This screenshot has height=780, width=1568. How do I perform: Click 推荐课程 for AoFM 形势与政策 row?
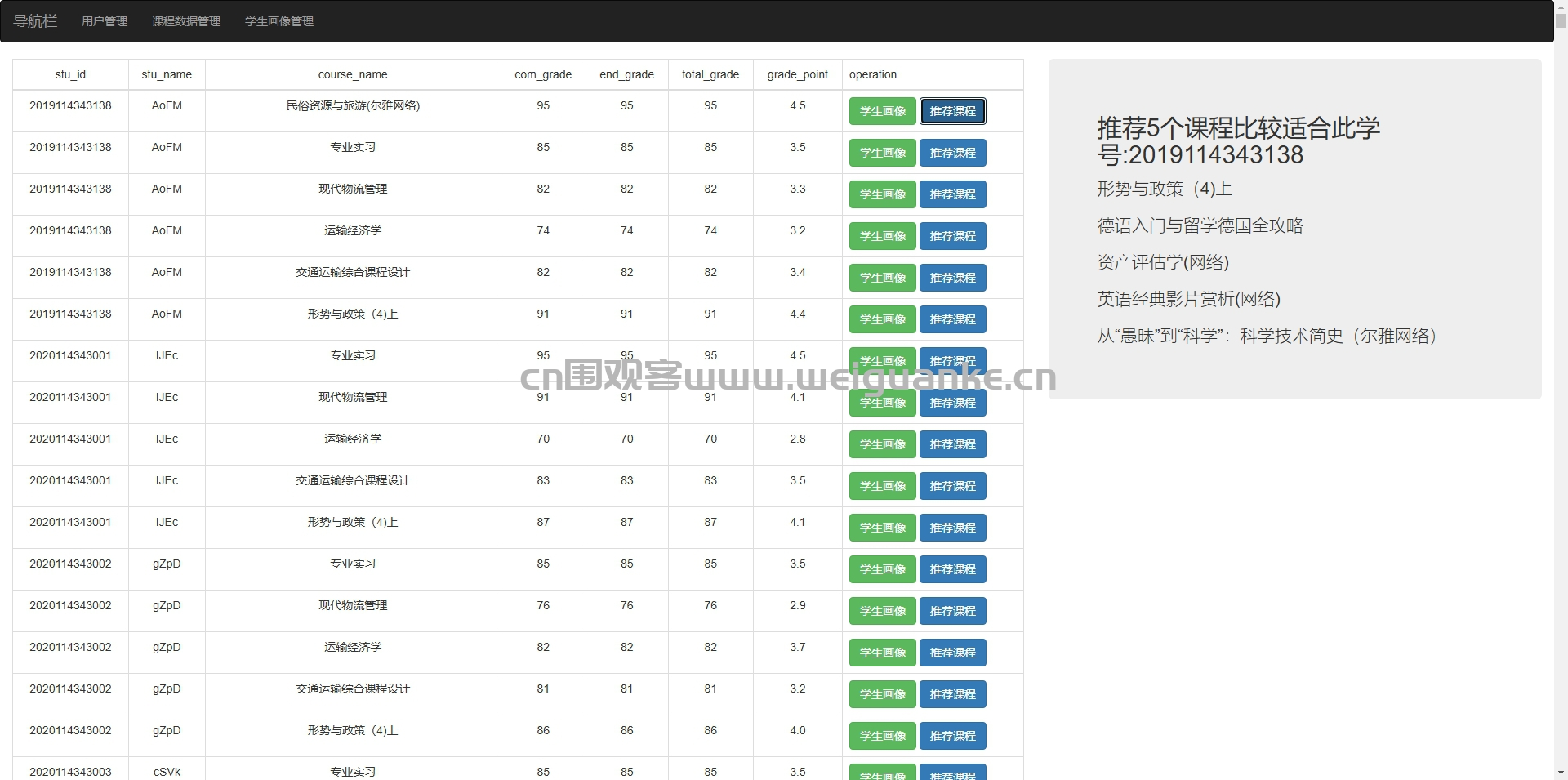953,319
